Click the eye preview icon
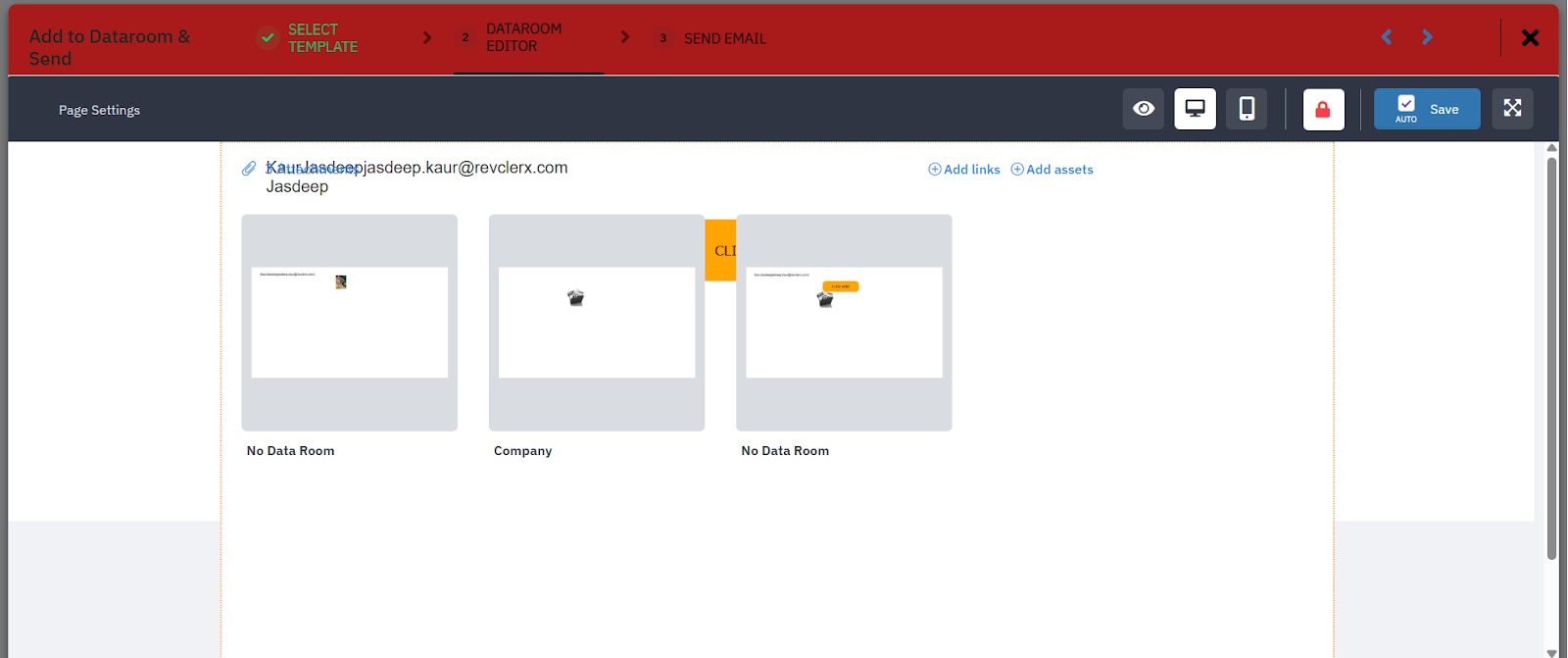1568x658 pixels. click(x=1143, y=109)
